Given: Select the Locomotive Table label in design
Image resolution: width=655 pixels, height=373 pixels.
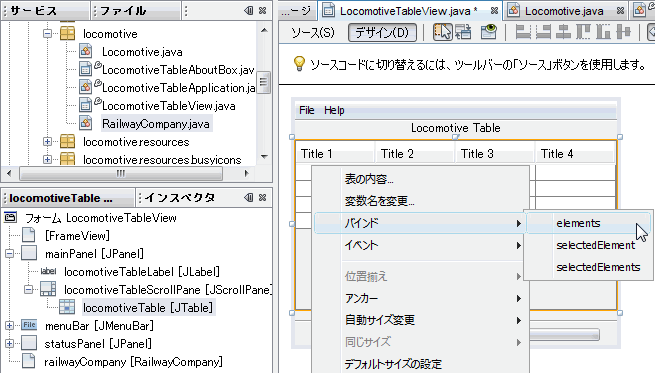Looking at the screenshot, I should pos(455,128).
